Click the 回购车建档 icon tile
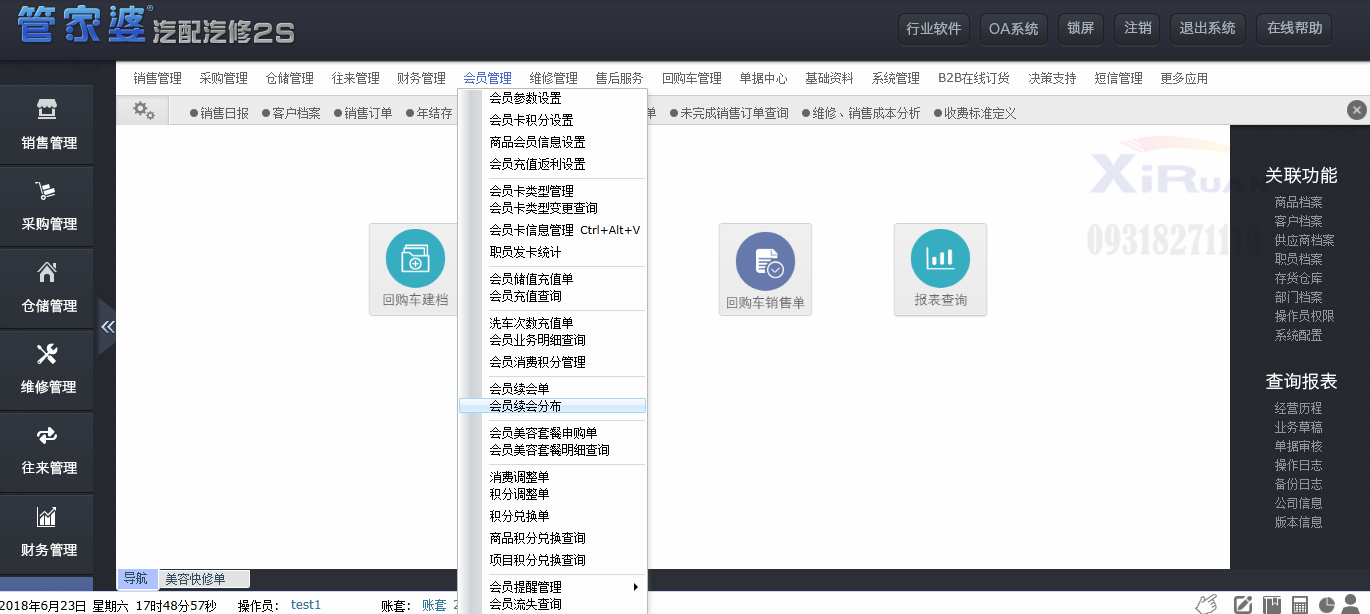 [415, 268]
